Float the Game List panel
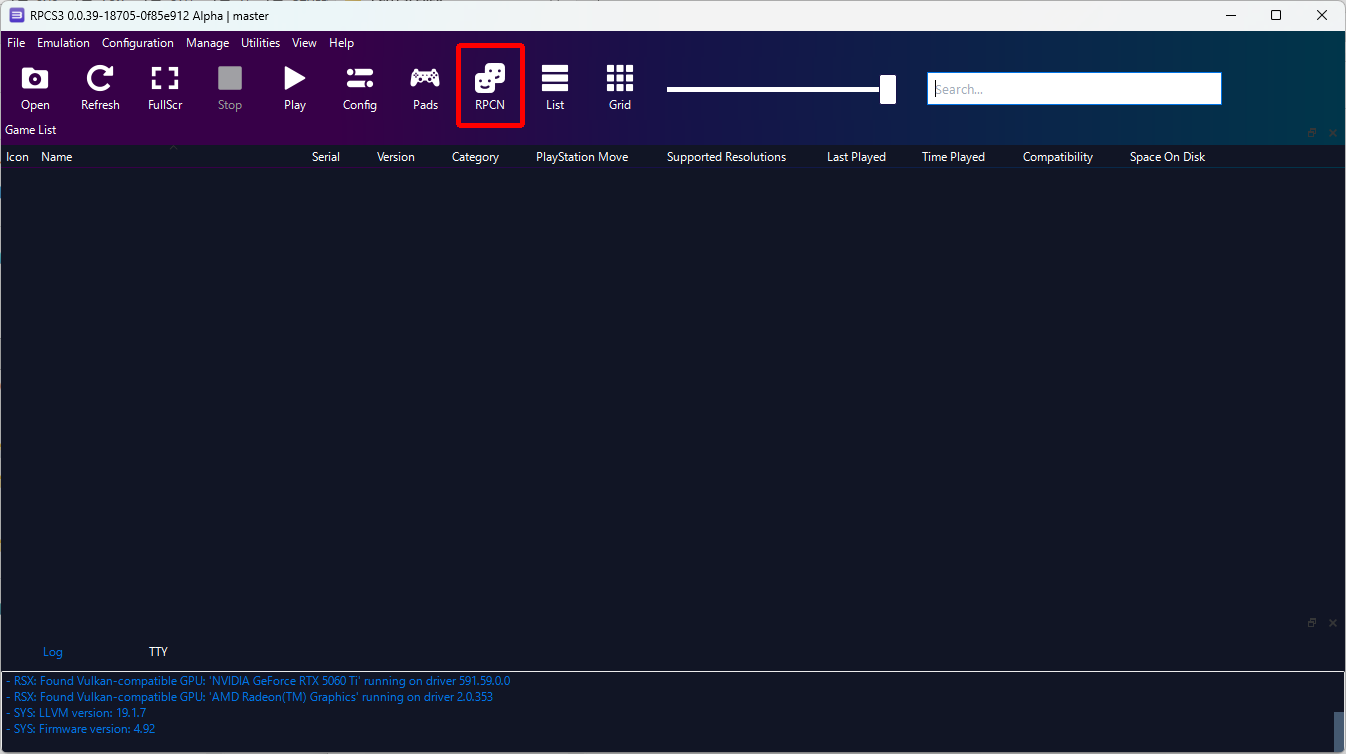Viewport: 1346px width, 754px height. click(1312, 133)
